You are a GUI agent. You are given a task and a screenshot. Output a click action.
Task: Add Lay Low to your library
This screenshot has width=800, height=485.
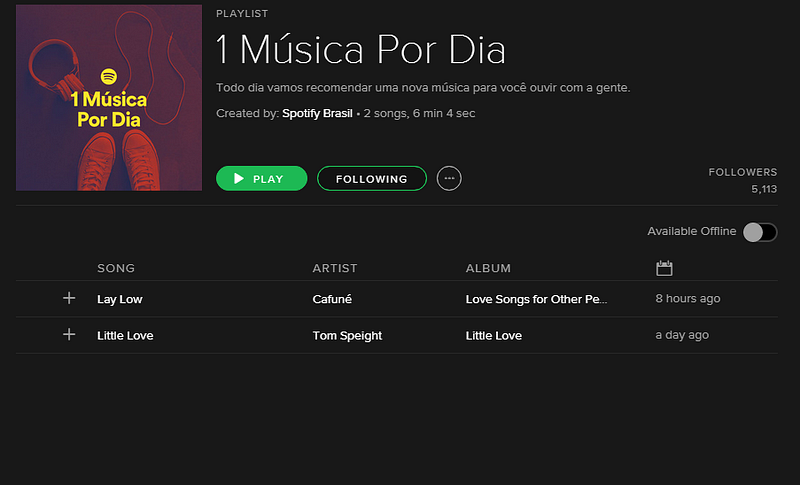pyautogui.click(x=69, y=298)
